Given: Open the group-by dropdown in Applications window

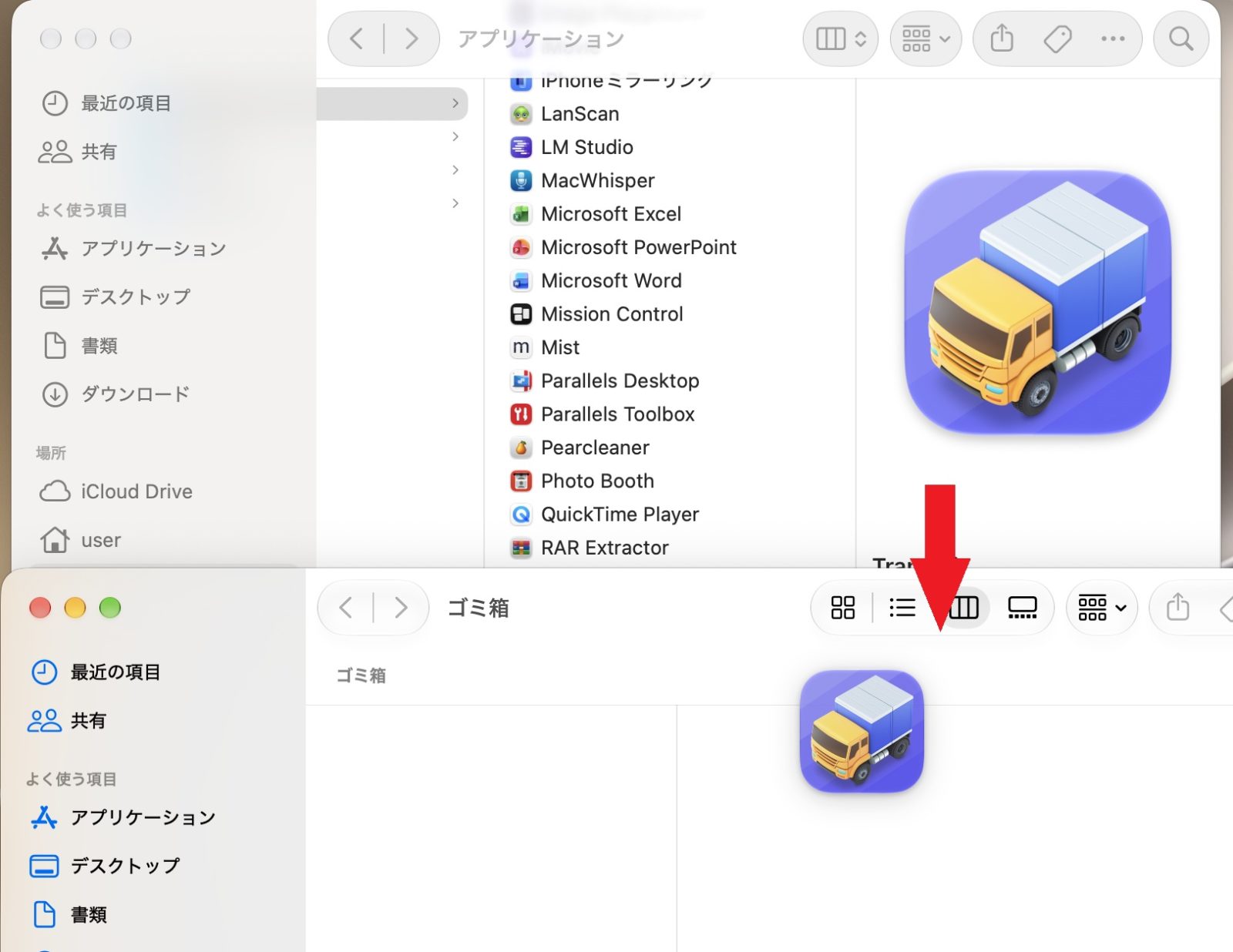Looking at the screenshot, I should pos(926,39).
